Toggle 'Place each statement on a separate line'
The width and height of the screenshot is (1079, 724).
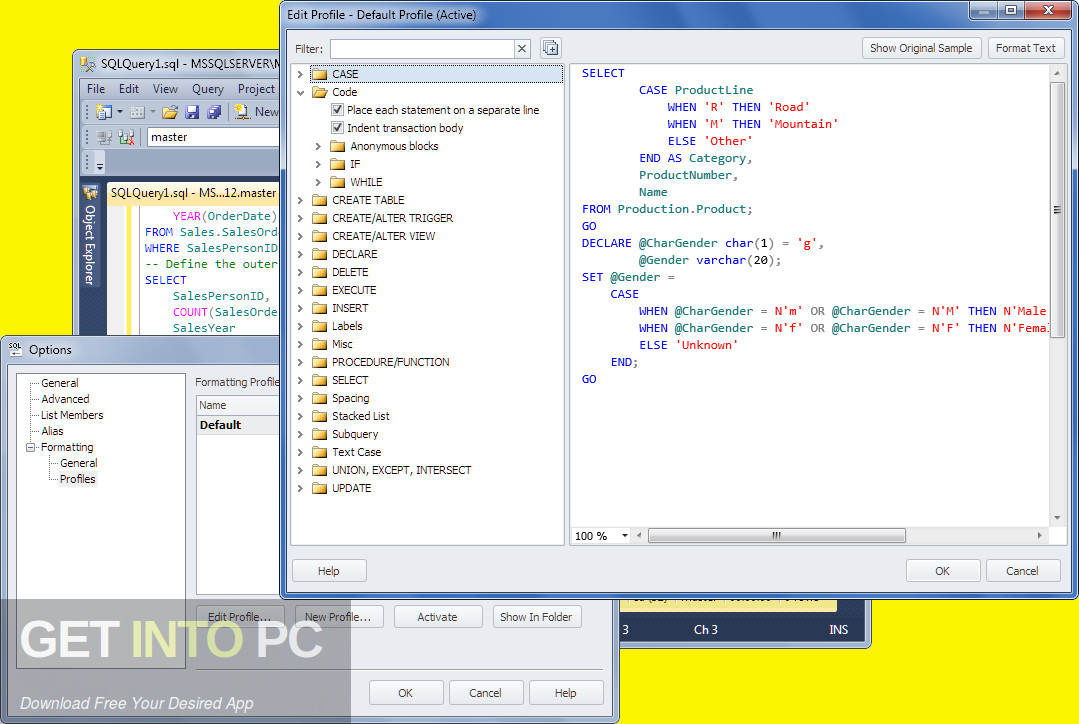click(x=337, y=109)
